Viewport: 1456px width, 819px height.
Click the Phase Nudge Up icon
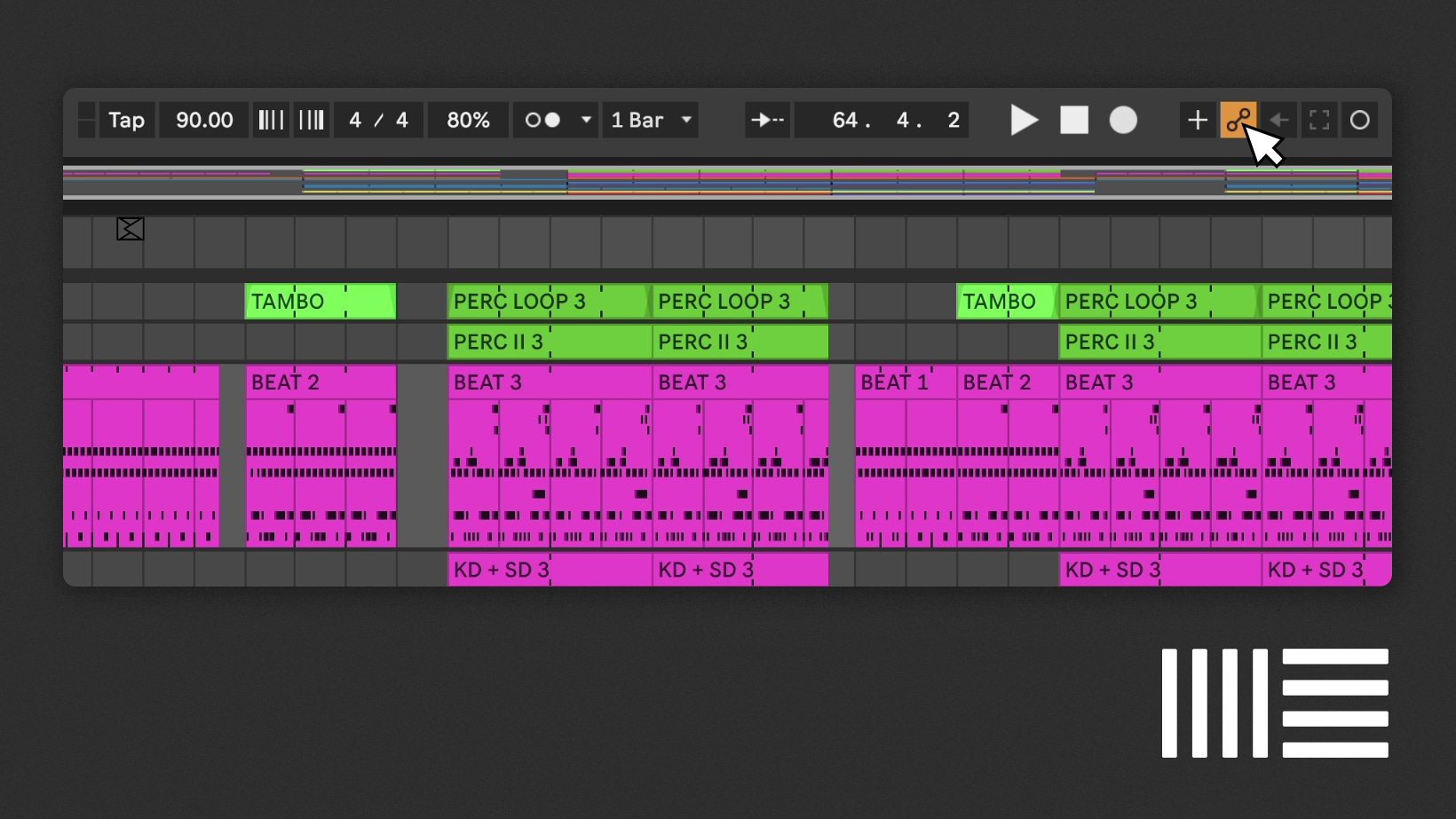312,120
